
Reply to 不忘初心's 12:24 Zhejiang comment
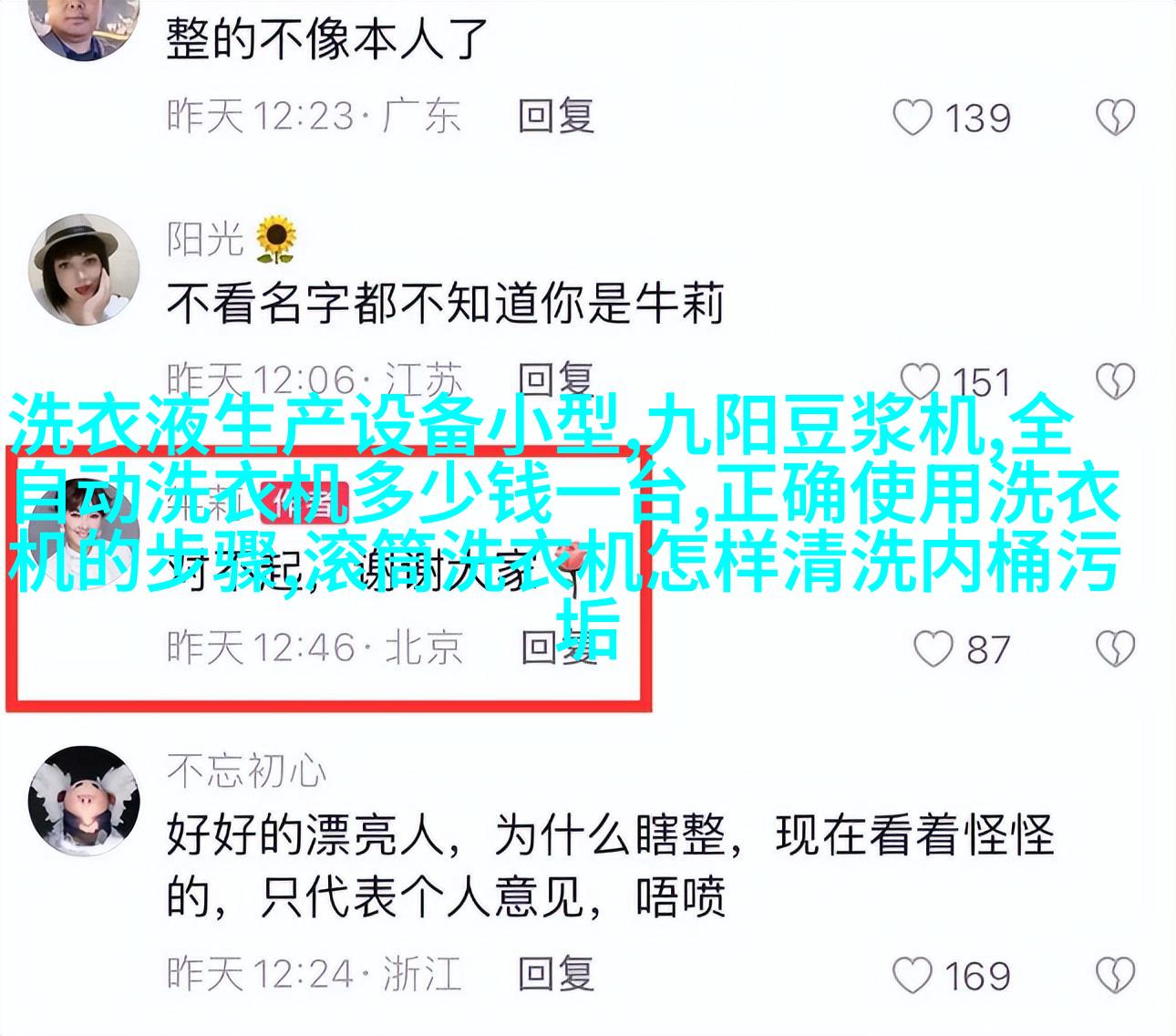556,974
